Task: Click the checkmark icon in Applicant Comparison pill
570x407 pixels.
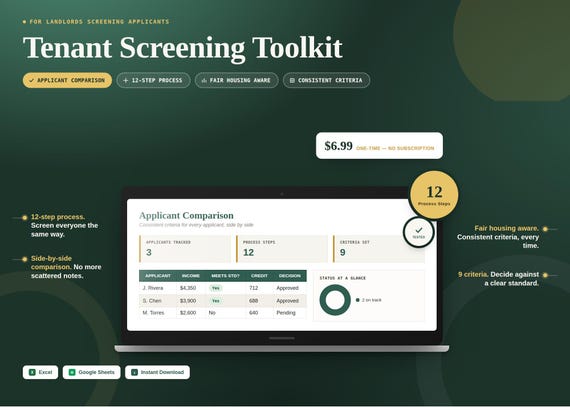Action: point(32,80)
